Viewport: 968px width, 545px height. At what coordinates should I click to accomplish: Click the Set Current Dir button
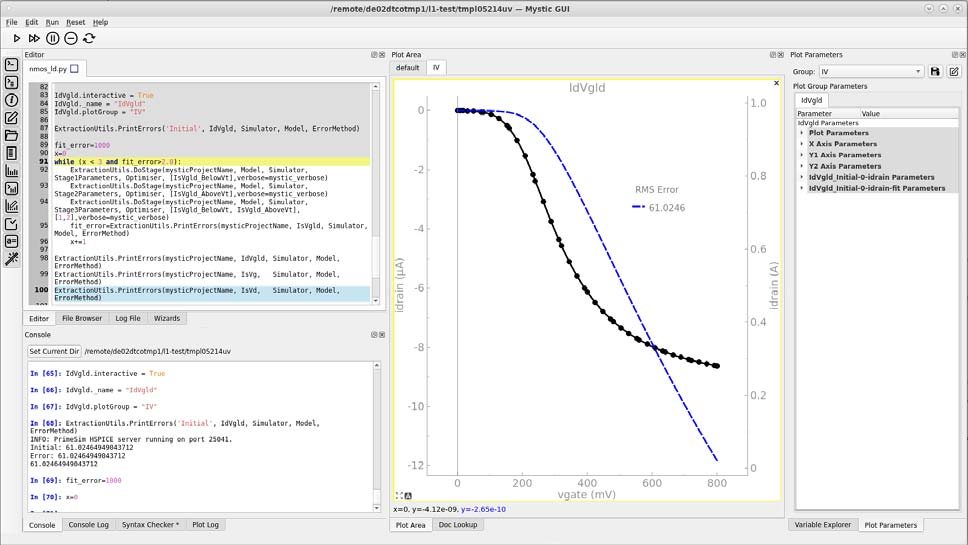coord(54,352)
